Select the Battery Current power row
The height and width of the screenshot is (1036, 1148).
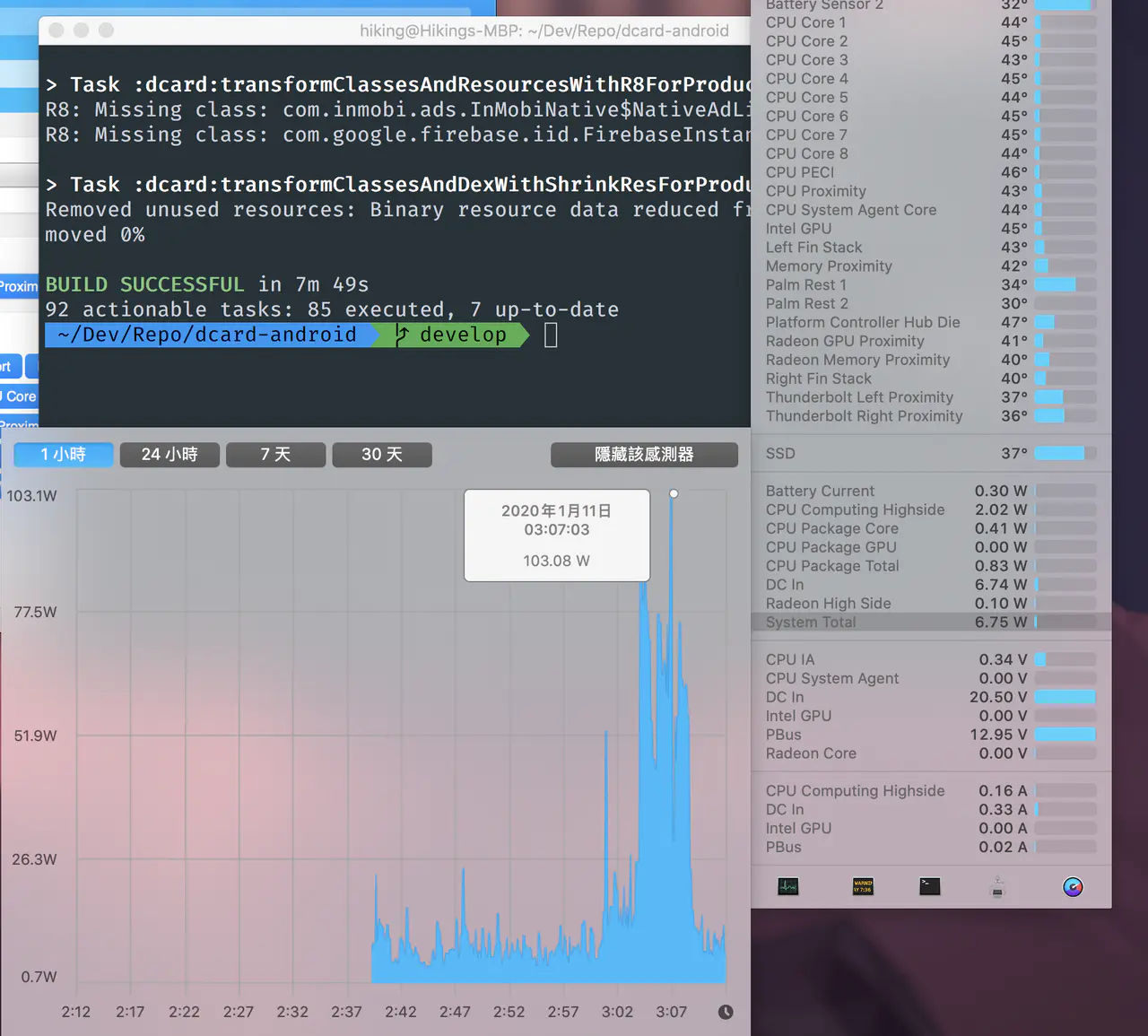tap(931, 492)
